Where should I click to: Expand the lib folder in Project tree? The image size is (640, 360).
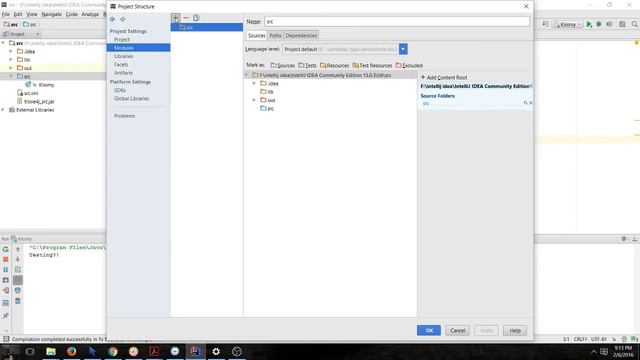click(11, 60)
